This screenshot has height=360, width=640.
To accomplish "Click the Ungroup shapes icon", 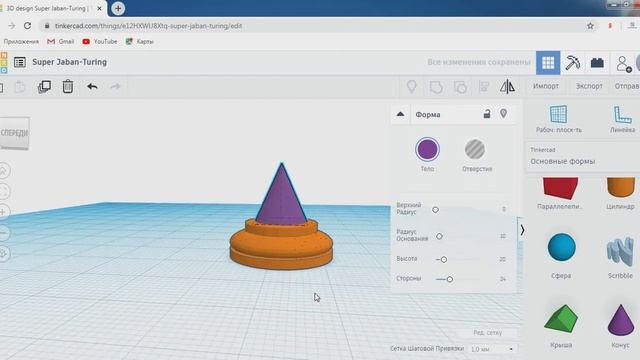I will 460,87.
